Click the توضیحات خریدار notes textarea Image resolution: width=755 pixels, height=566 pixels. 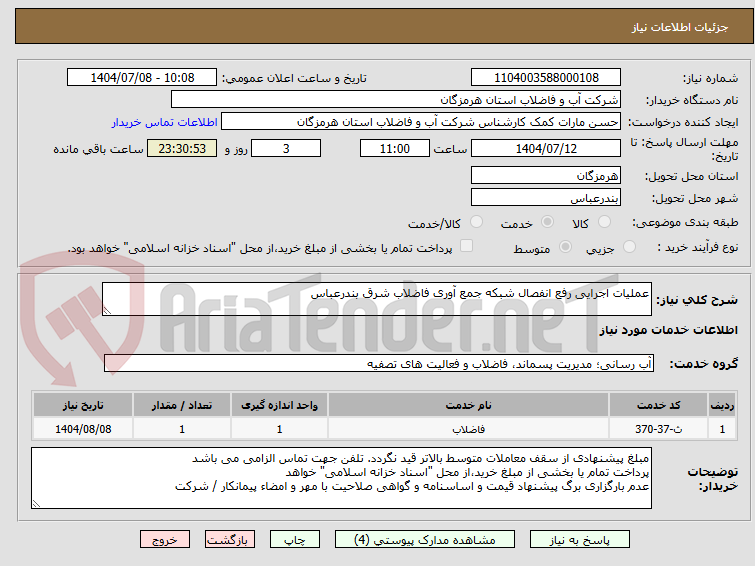click(x=341, y=478)
